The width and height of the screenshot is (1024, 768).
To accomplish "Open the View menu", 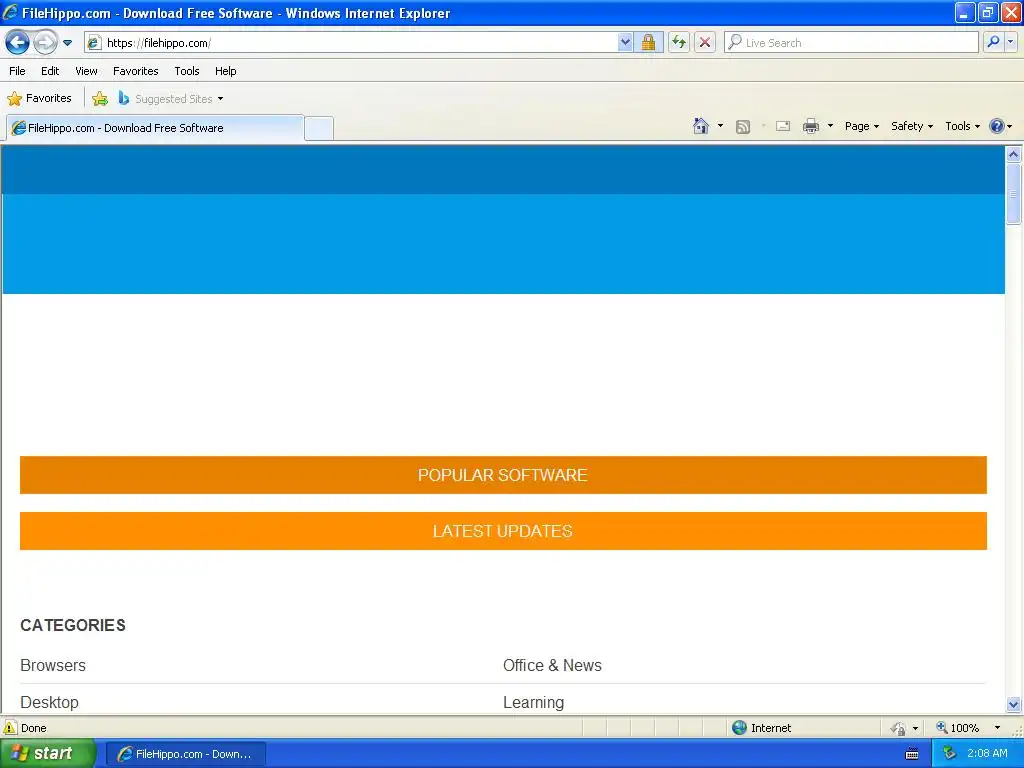I will coord(86,71).
